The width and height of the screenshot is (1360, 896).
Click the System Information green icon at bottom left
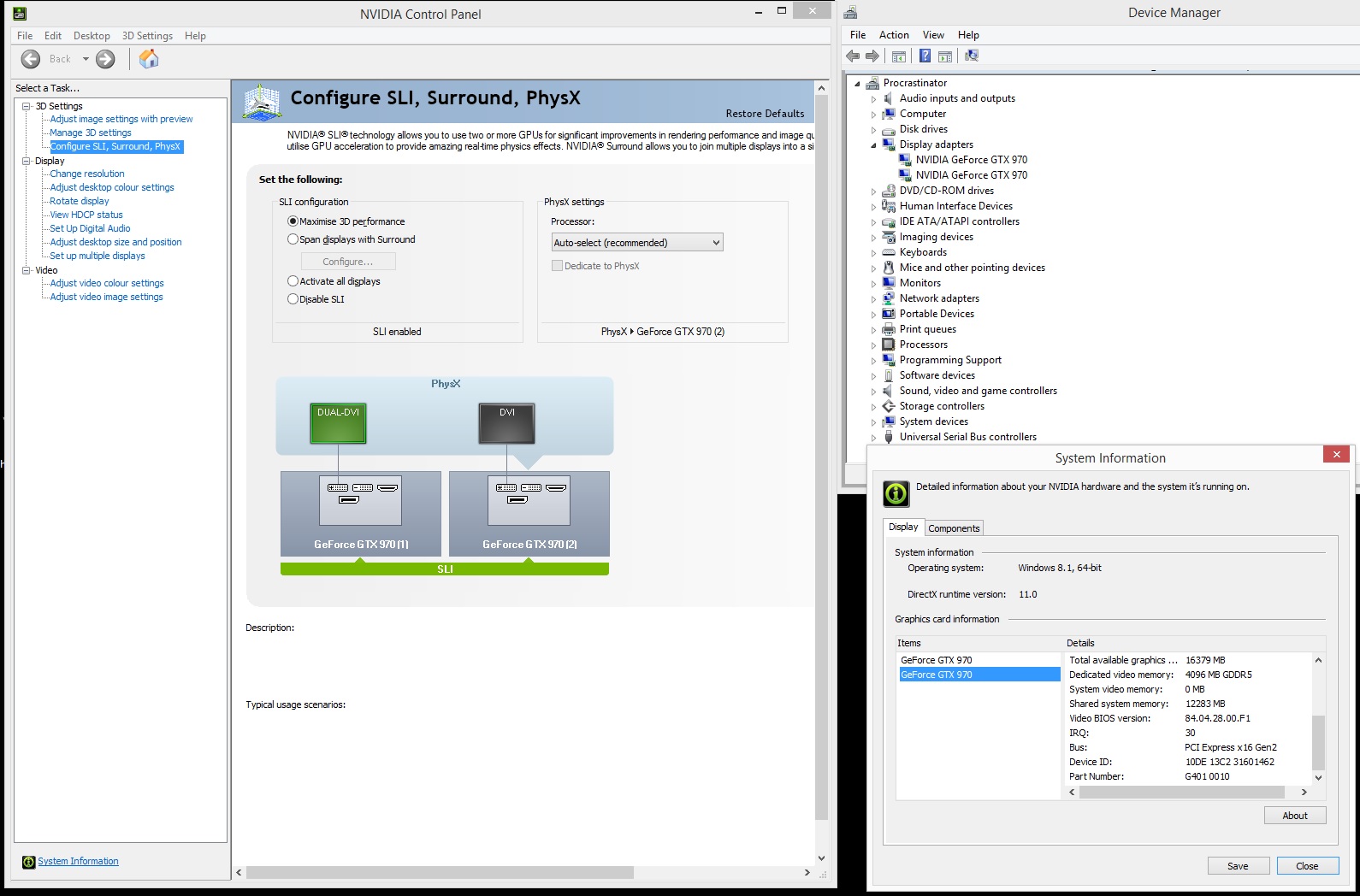(28, 862)
